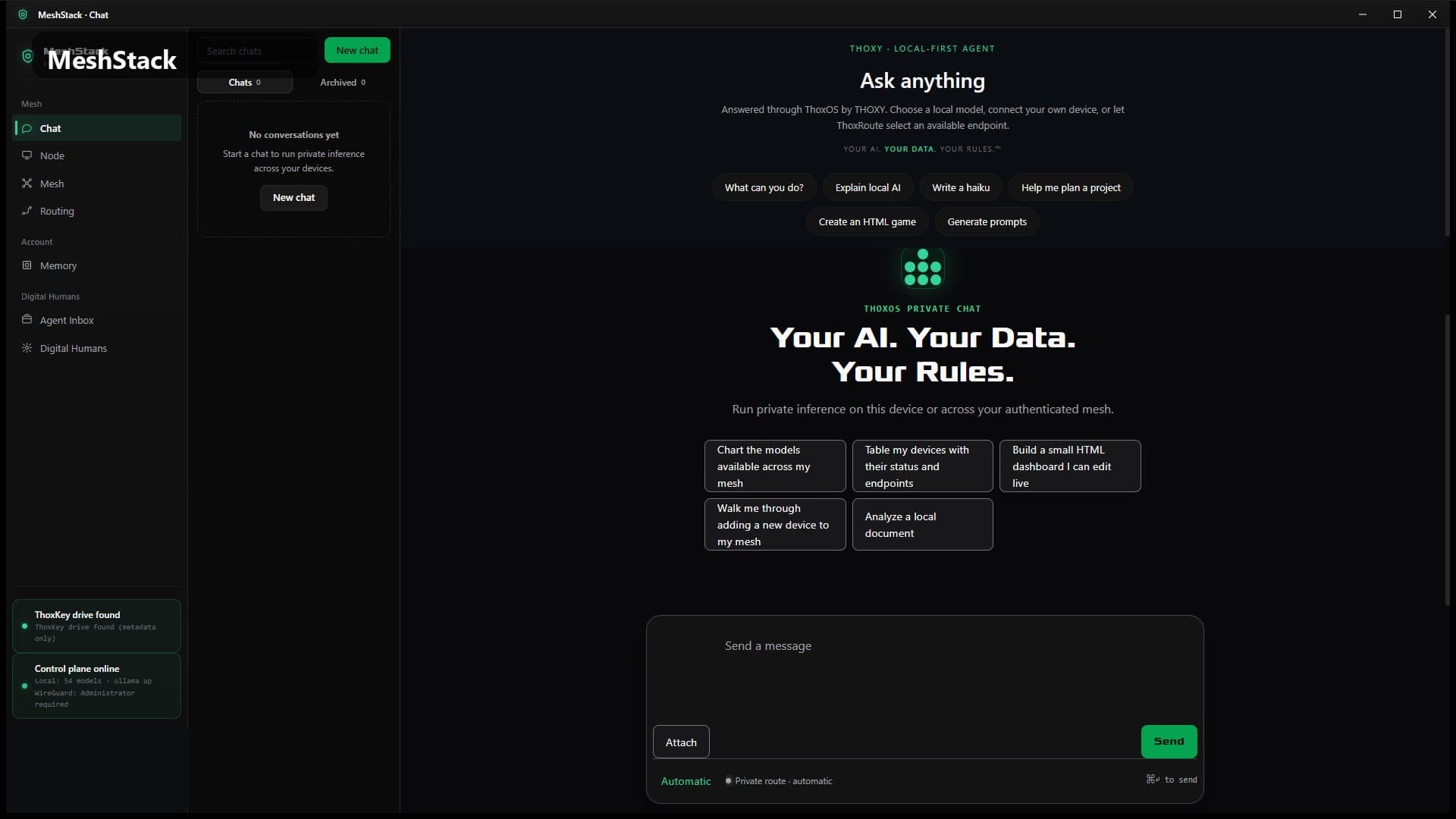Click the Send button
The height and width of the screenshot is (819, 1456).
pyautogui.click(x=1169, y=742)
